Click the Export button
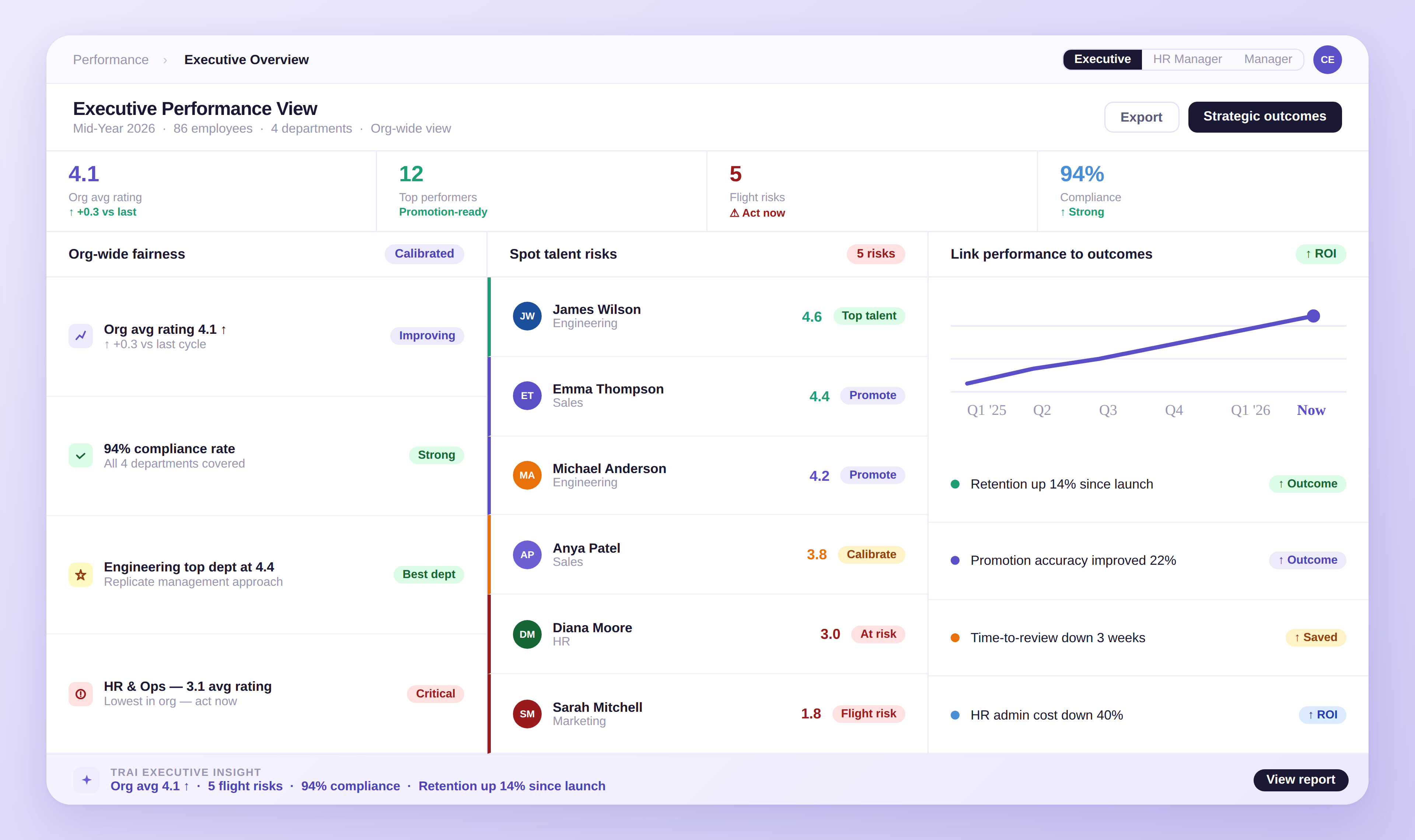 coord(1142,117)
